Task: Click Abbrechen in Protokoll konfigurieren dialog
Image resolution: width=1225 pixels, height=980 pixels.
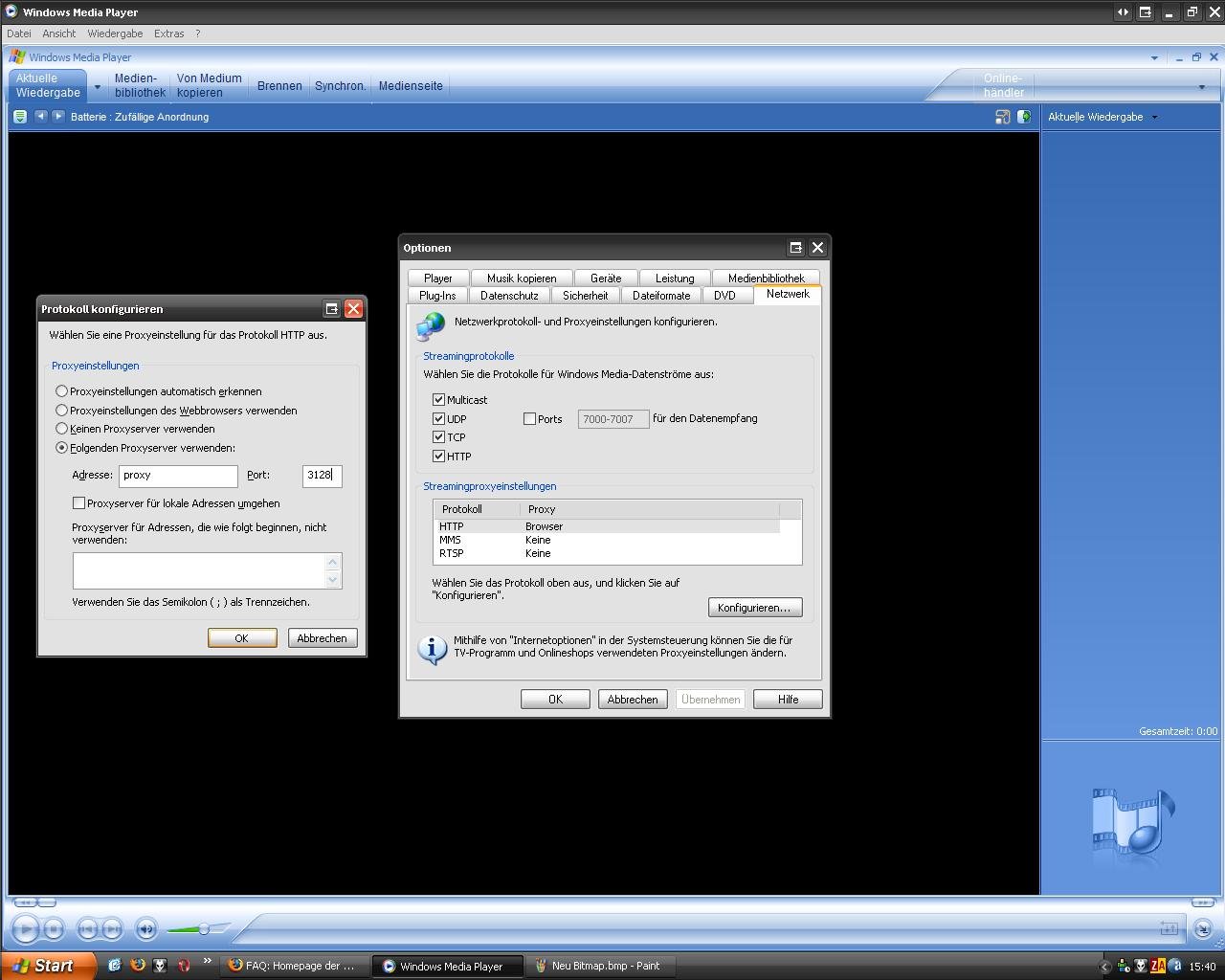Action: (323, 638)
